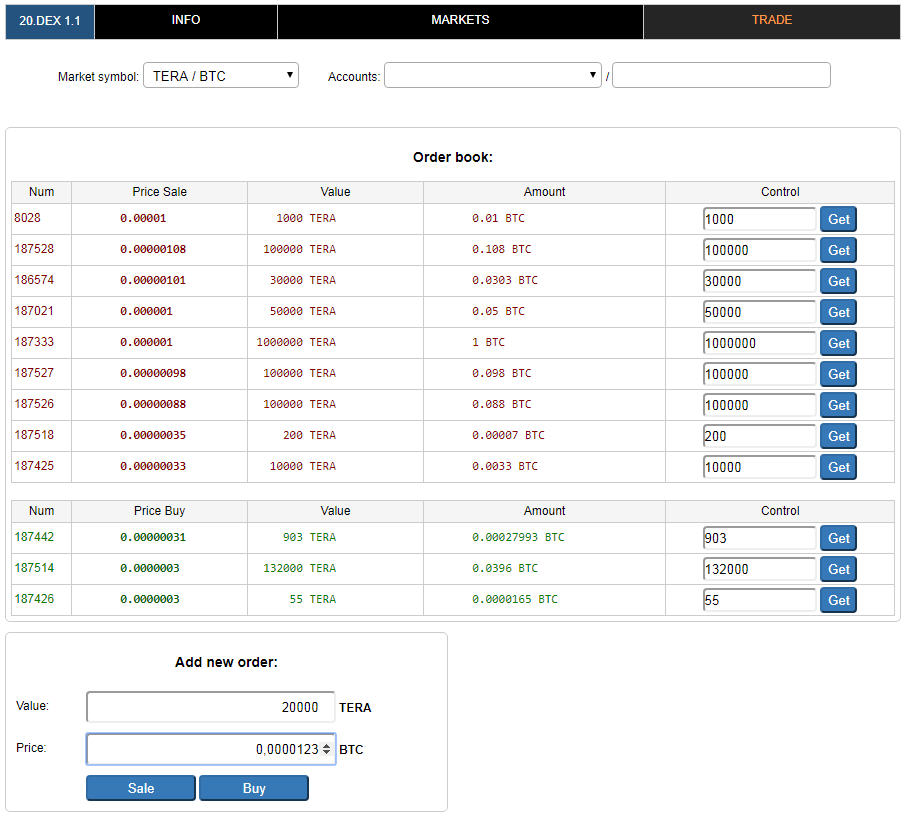Screen dimensions: 908x820
Task: Select the TRADE tab
Action: coord(771,20)
